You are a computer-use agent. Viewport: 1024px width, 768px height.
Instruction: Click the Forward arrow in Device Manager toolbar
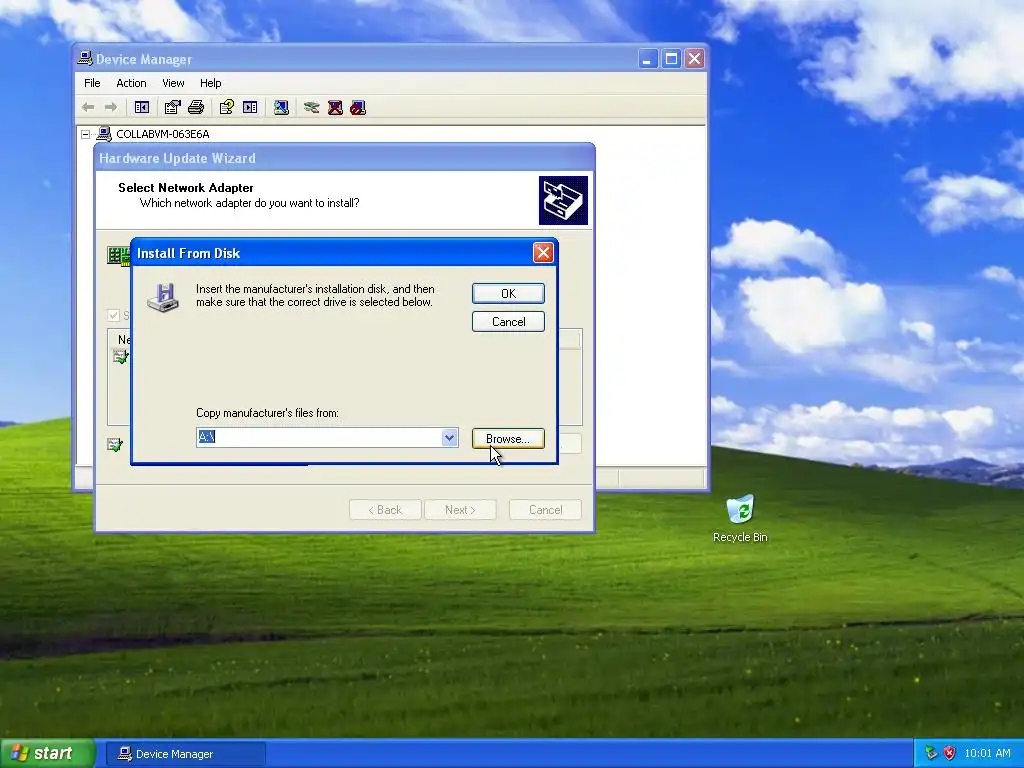(111, 107)
